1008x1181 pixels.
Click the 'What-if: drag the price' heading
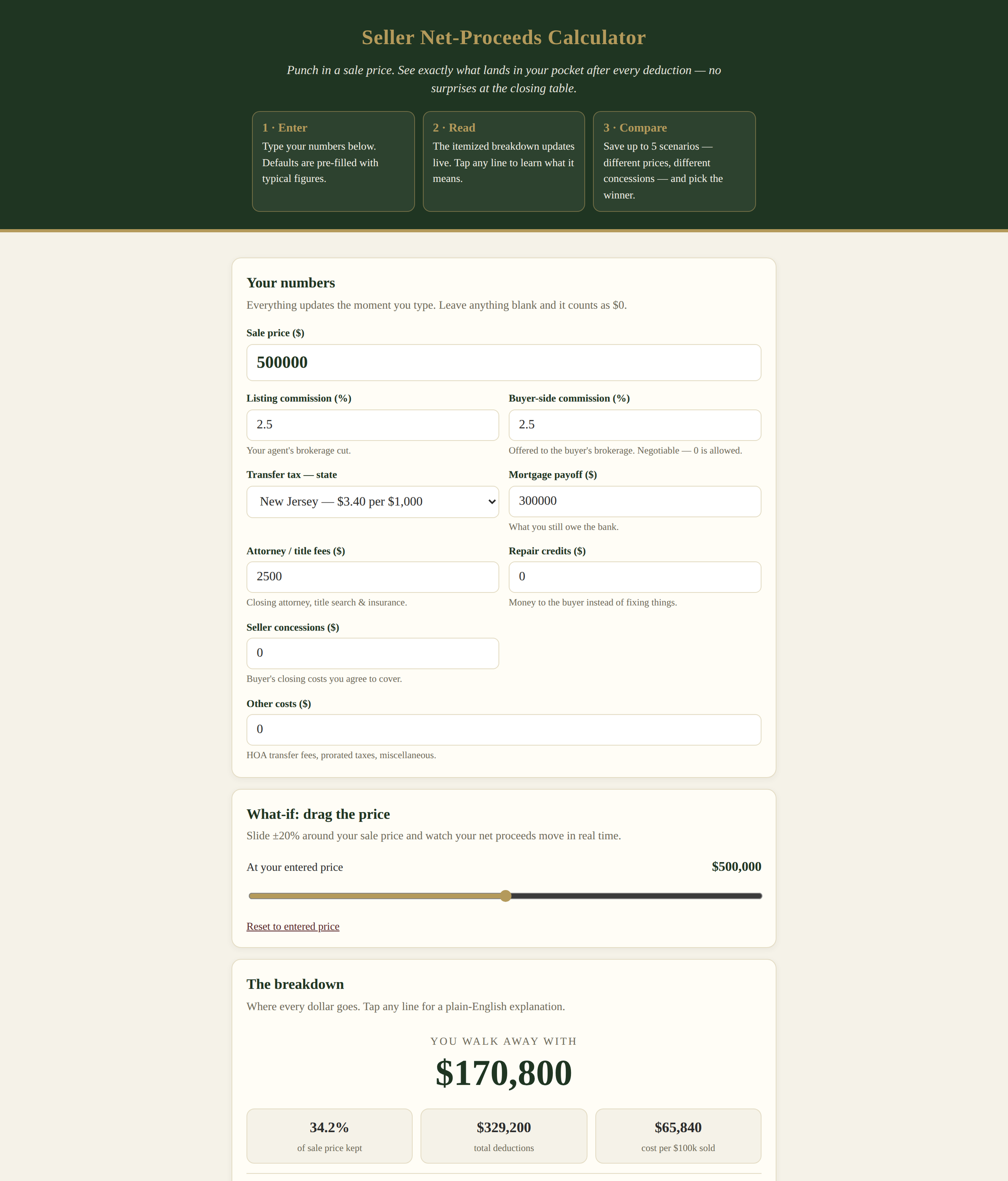(x=318, y=814)
